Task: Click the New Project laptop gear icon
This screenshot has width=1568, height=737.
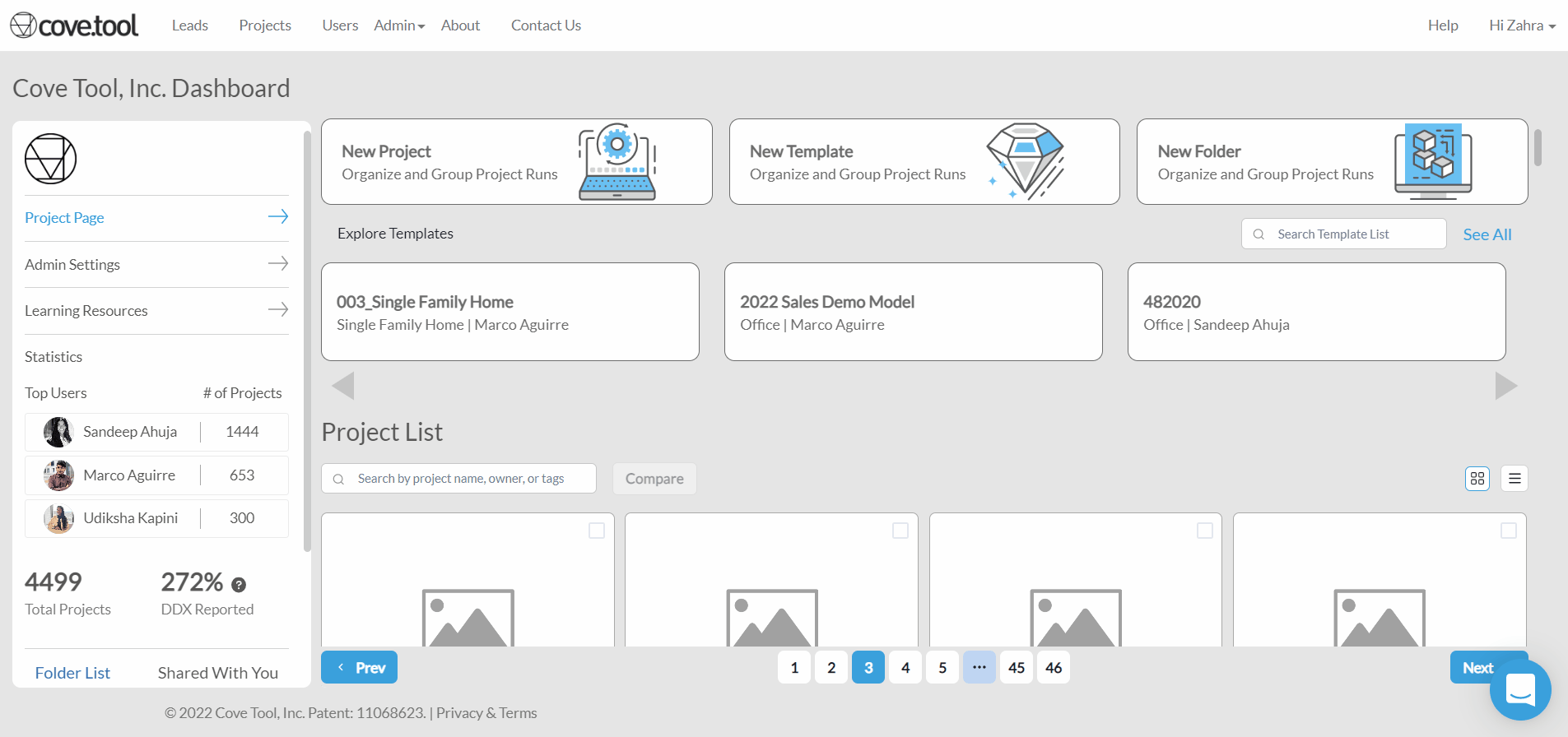Action: (x=617, y=161)
